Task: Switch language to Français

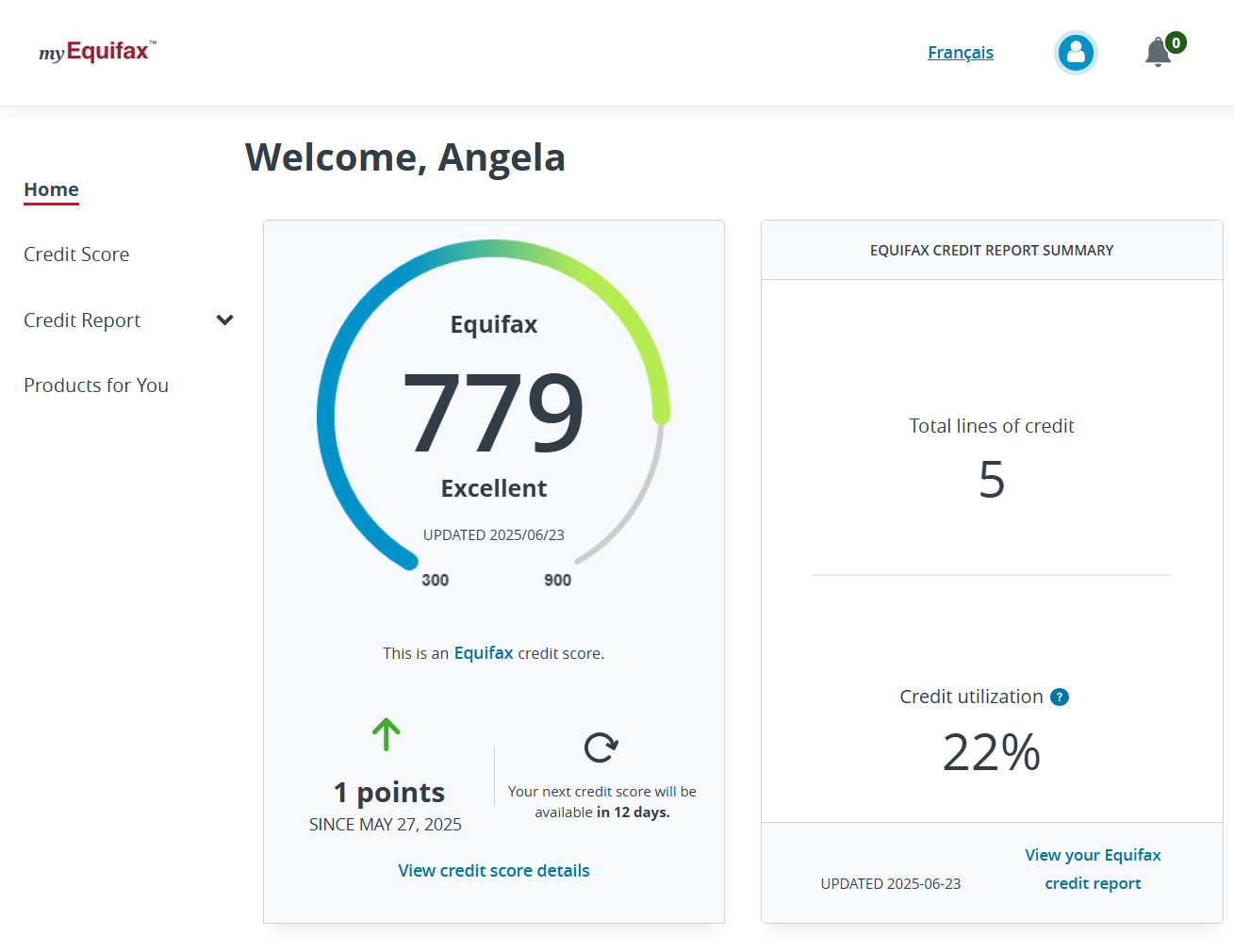Action: [x=960, y=53]
